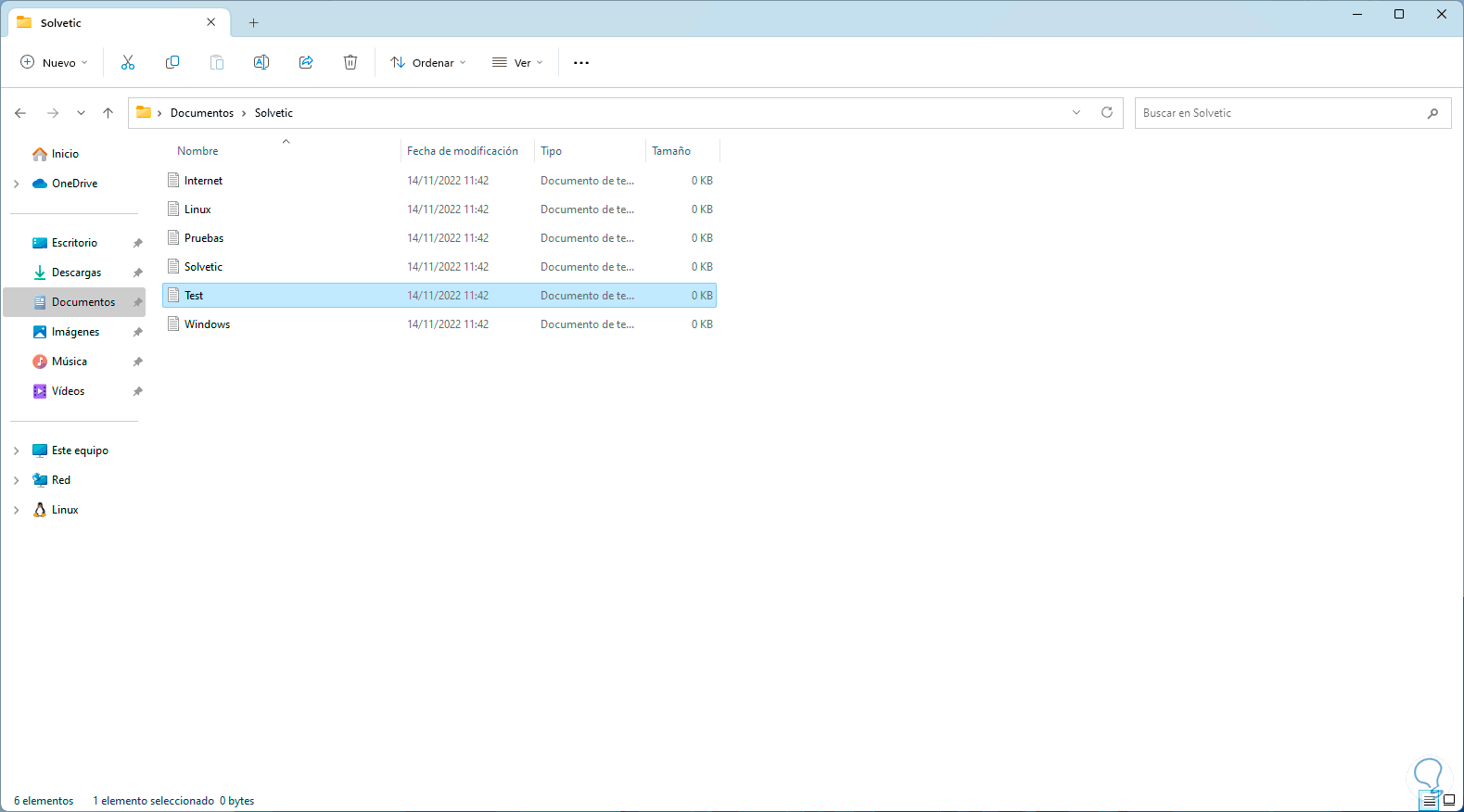Click Solvetic in the address path
The image size is (1464, 812).
pos(274,113)
